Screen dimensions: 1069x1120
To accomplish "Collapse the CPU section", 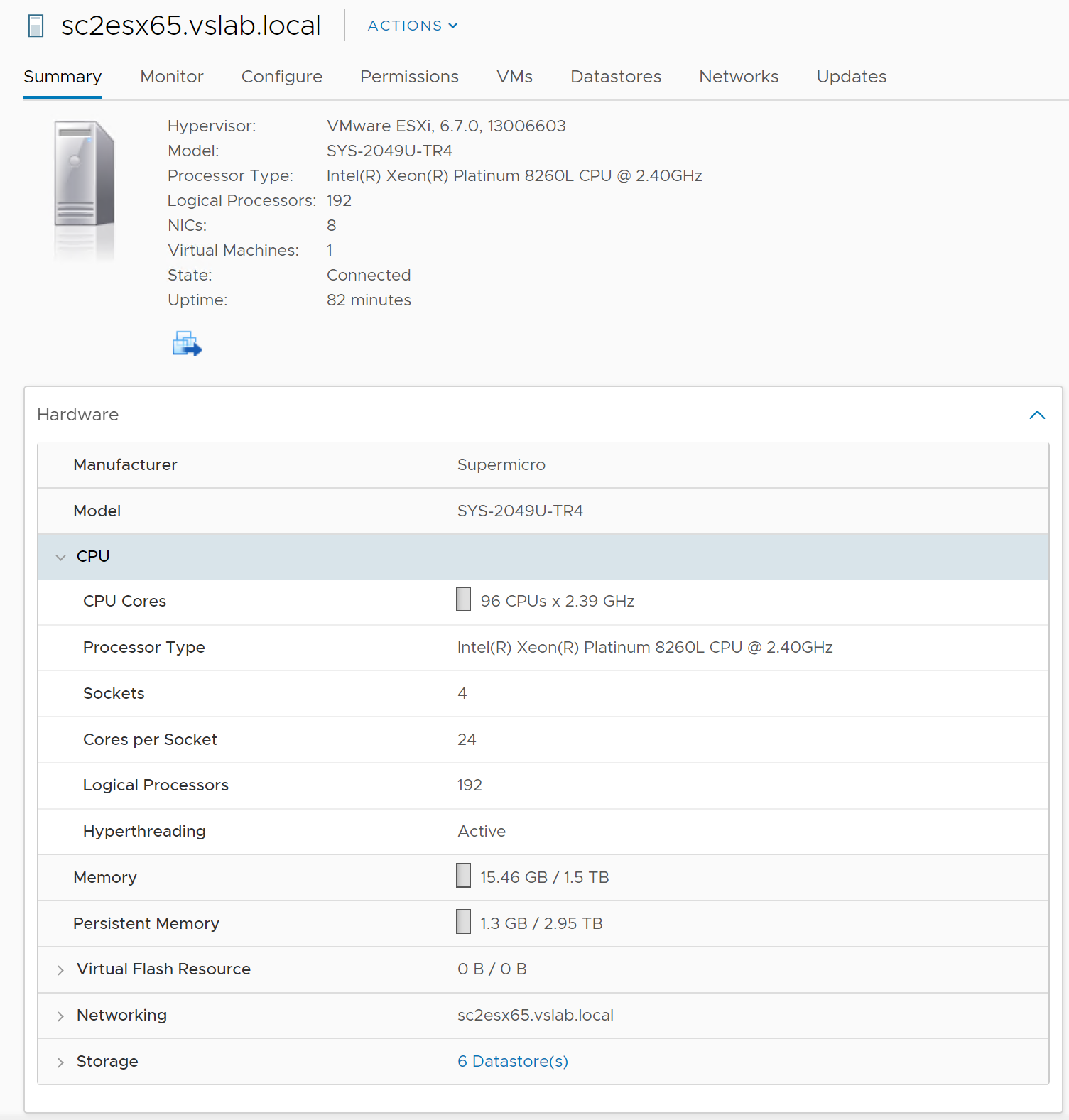I will click(x=61, y=558).
